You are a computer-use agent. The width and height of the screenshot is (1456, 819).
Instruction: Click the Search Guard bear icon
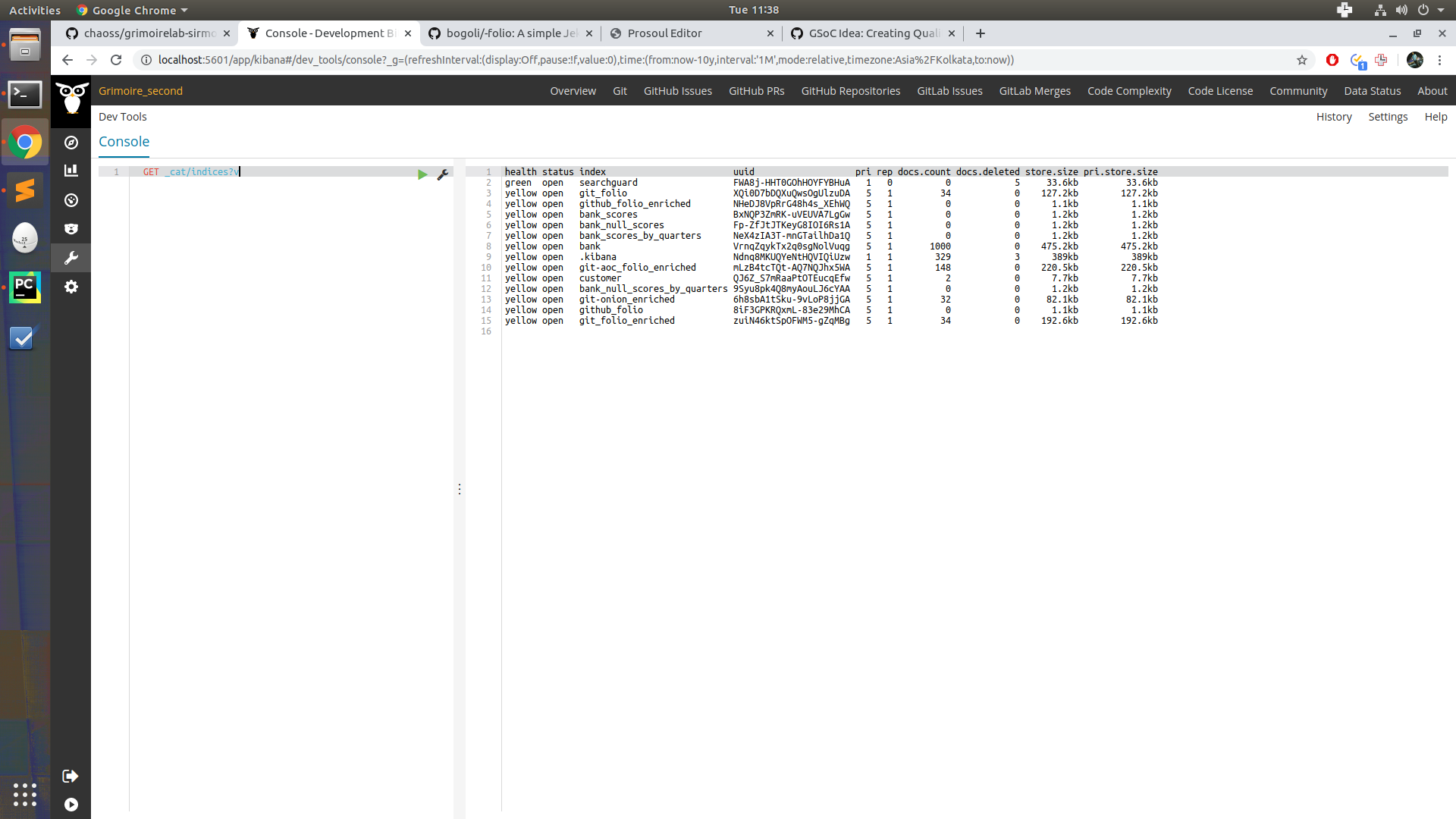71,228
